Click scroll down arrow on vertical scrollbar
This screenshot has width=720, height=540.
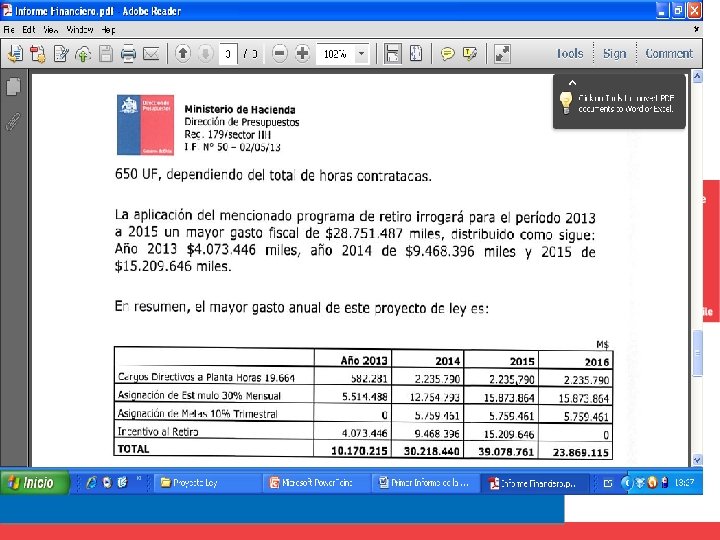[697, 460]
